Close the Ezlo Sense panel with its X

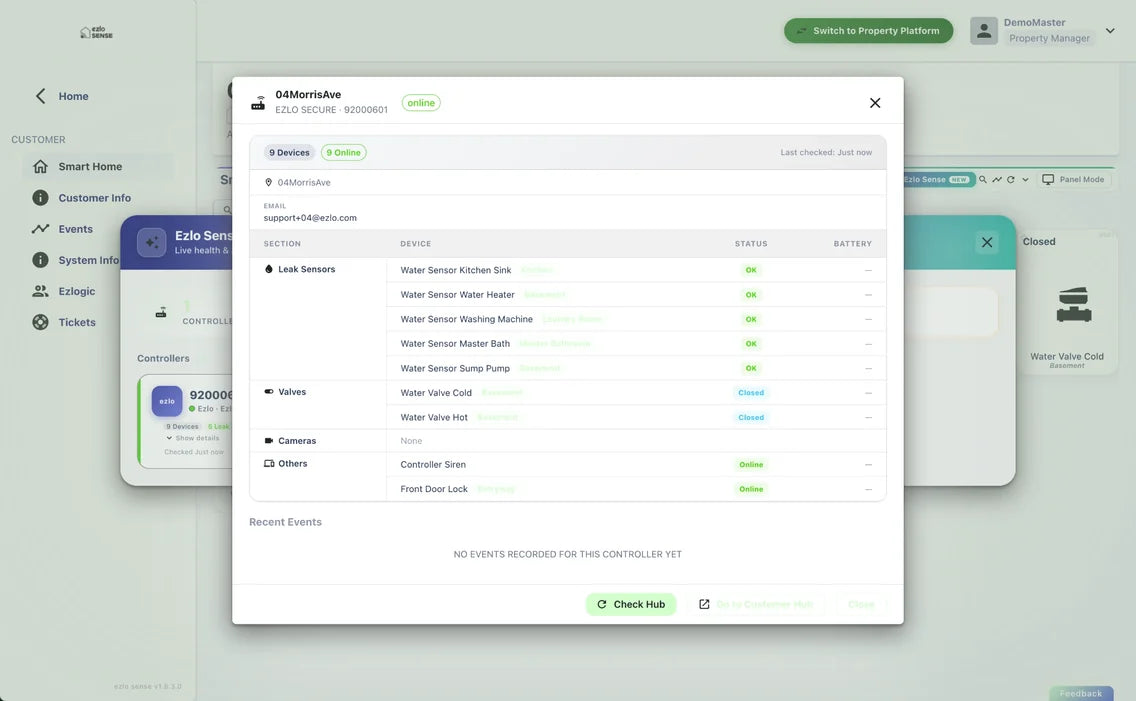tap(987, 243)
